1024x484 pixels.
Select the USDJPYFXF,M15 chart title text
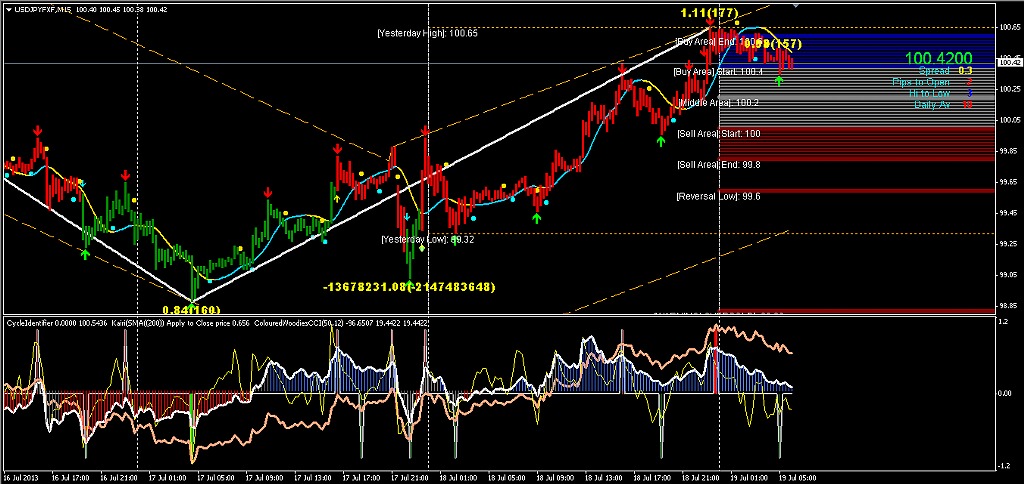[43, 8]
